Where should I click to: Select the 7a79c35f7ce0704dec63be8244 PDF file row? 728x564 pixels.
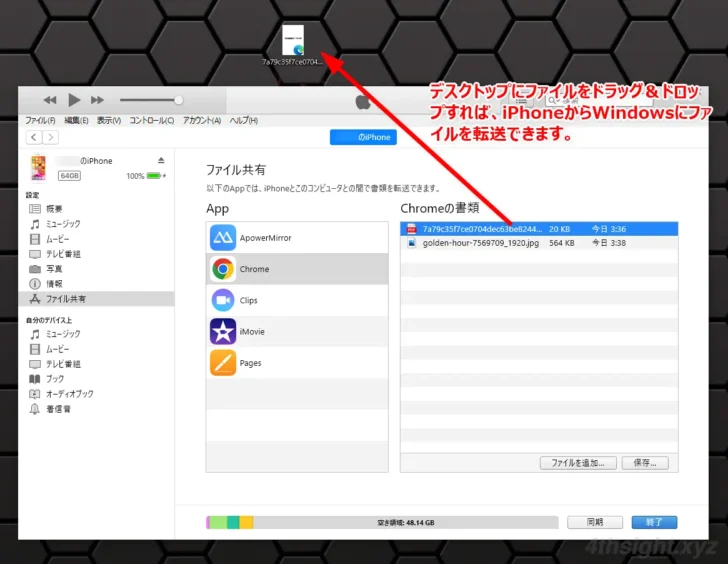[x=539, y=229]
